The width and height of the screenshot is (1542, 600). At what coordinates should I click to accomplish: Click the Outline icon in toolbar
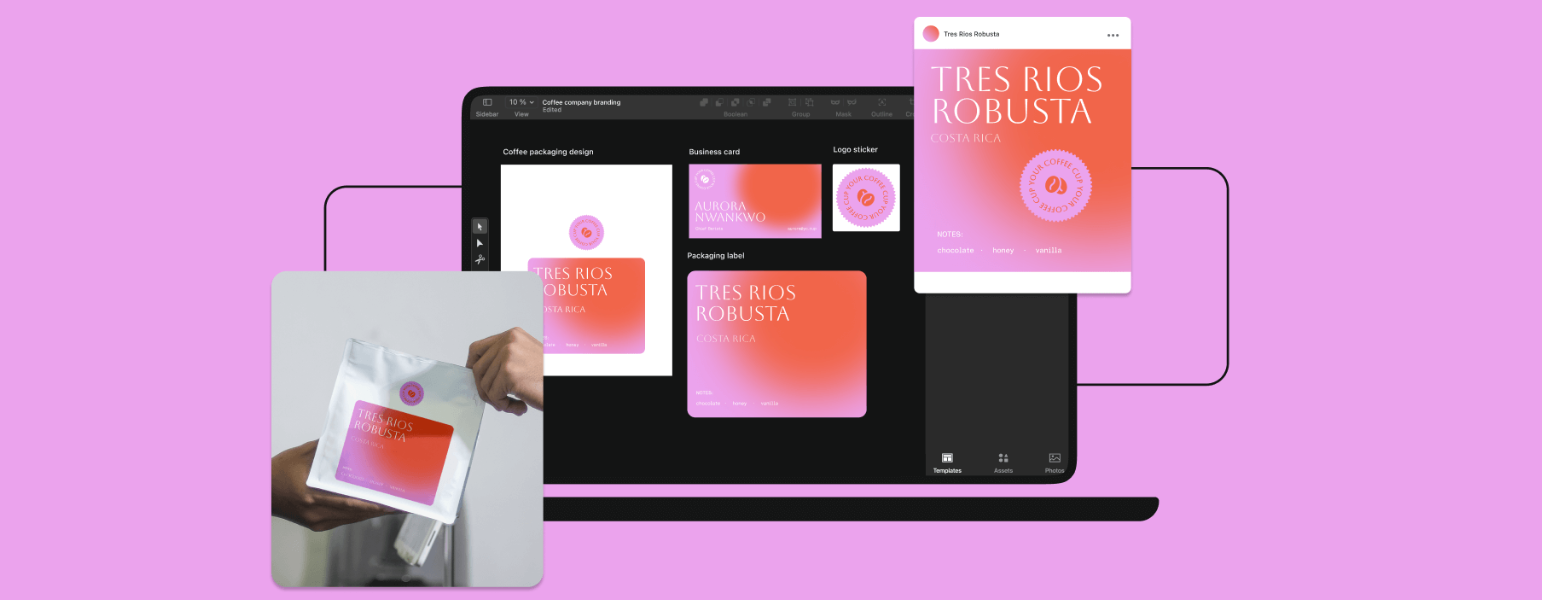[x=883, y=102]
